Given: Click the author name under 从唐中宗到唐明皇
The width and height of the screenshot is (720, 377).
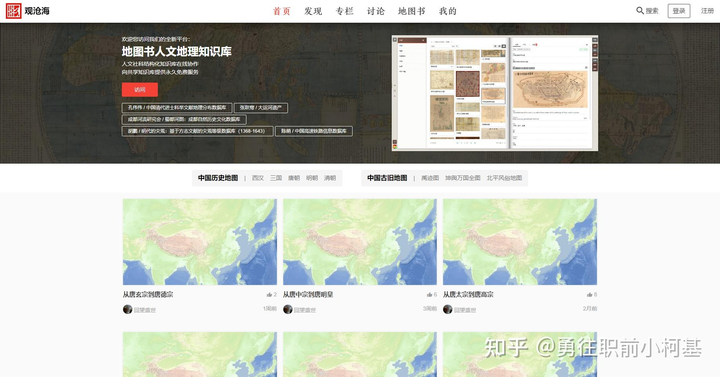Looking at the screenshot, I should (305, 310).
